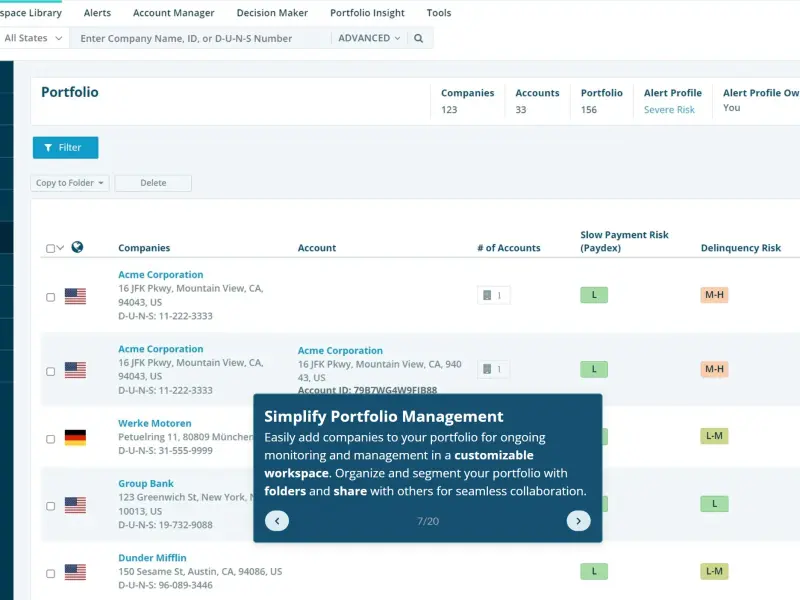This screenshot has width=800, height=600.
Task: Click the US flag beside Group Bank
Action: (76, 505)
